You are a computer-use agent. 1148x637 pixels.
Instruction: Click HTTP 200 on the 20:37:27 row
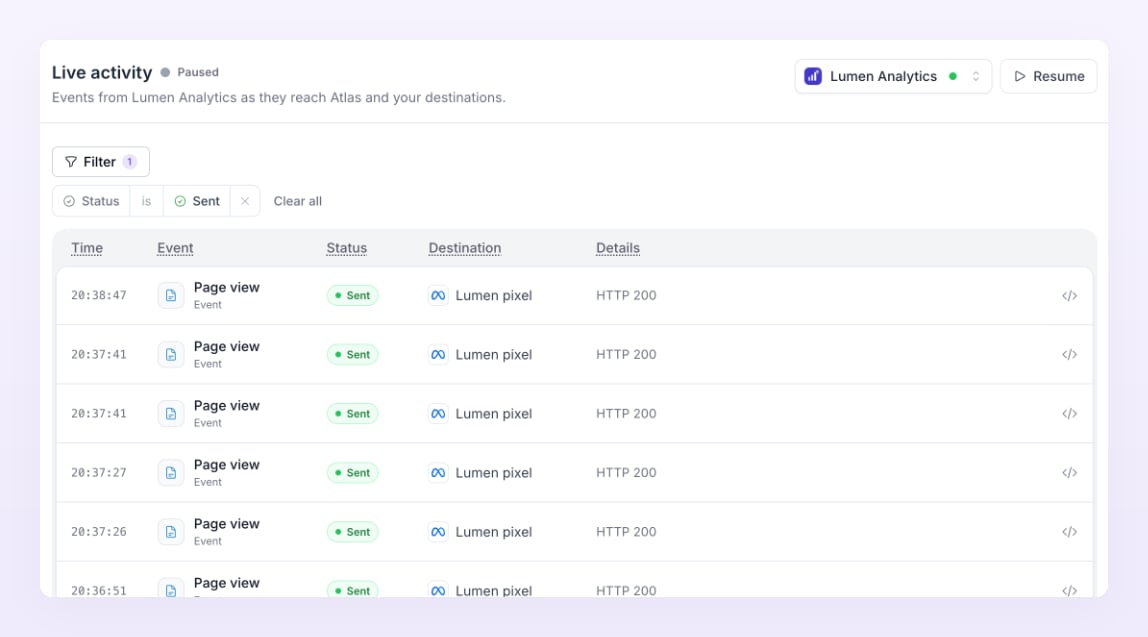coord(626,473)
